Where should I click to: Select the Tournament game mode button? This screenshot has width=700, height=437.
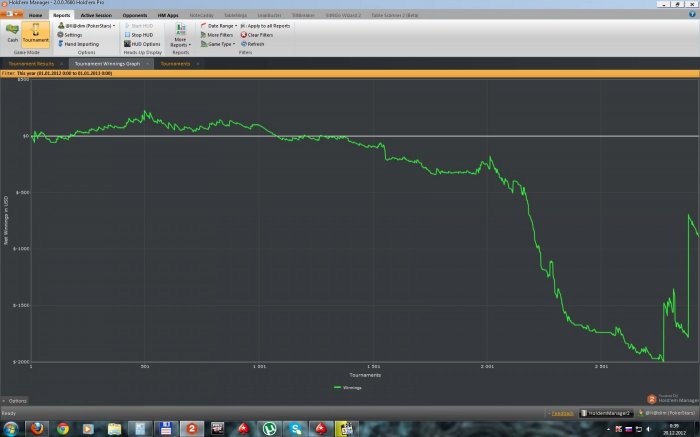click(x=35, y=33)
